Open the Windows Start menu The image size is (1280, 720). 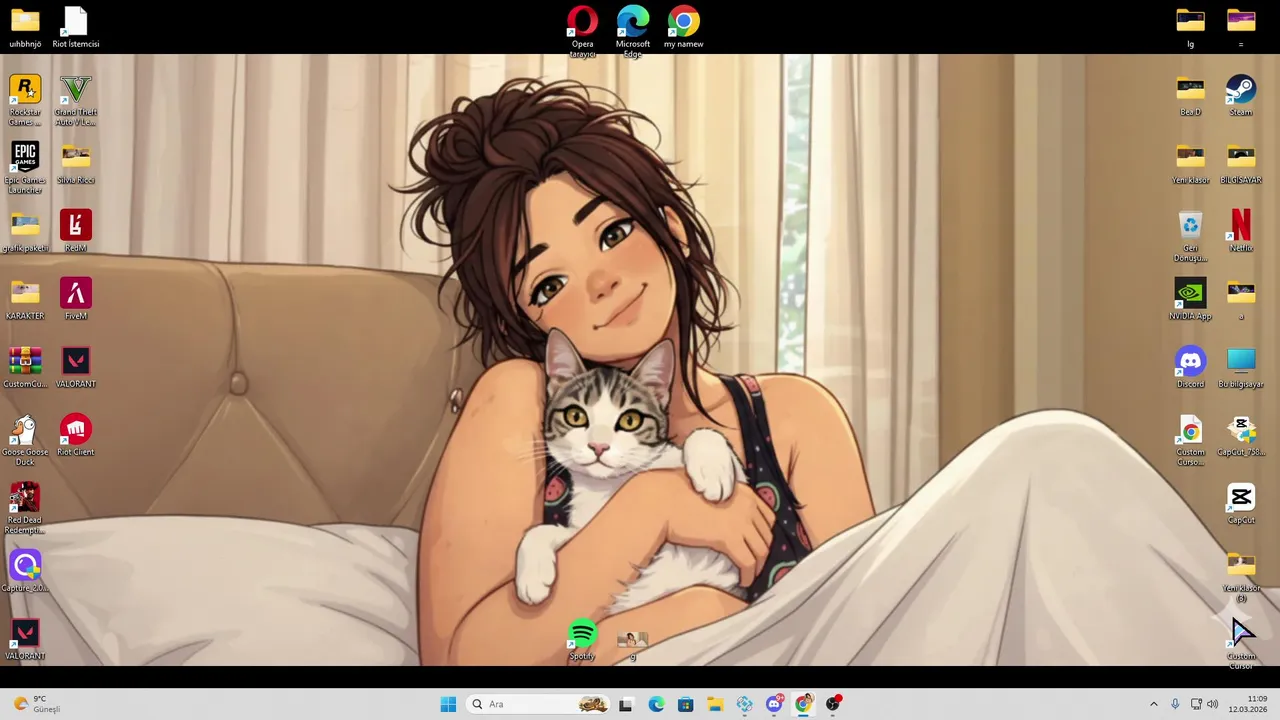tap(448, 704)
